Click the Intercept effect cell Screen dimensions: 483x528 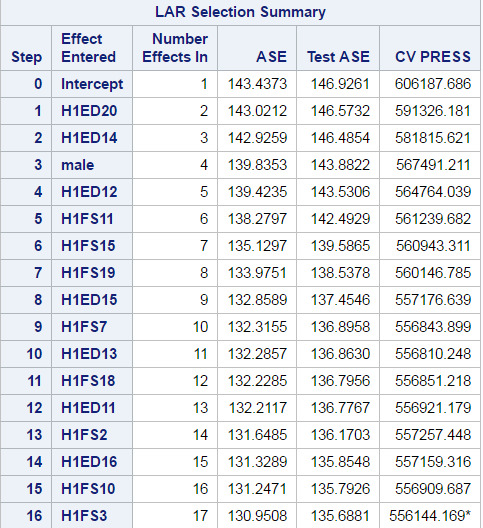click(x=92, y=84)
